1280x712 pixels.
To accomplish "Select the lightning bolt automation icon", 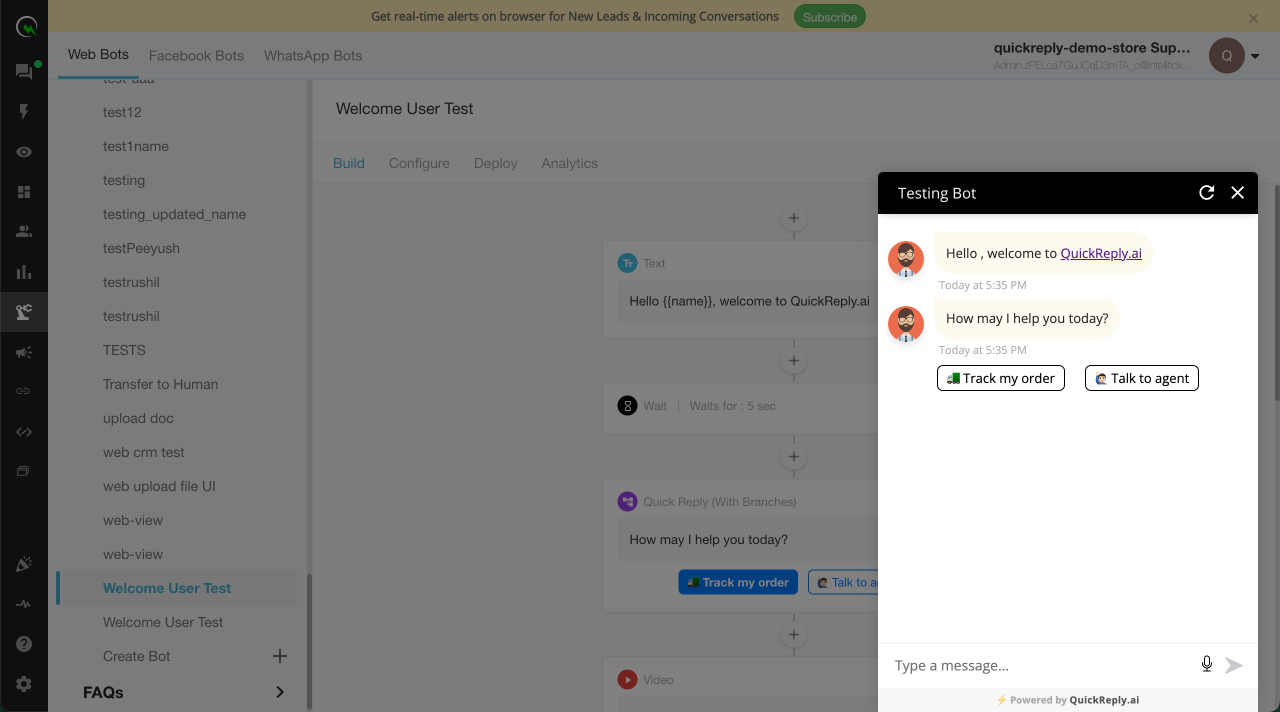I will coord(24,112).
